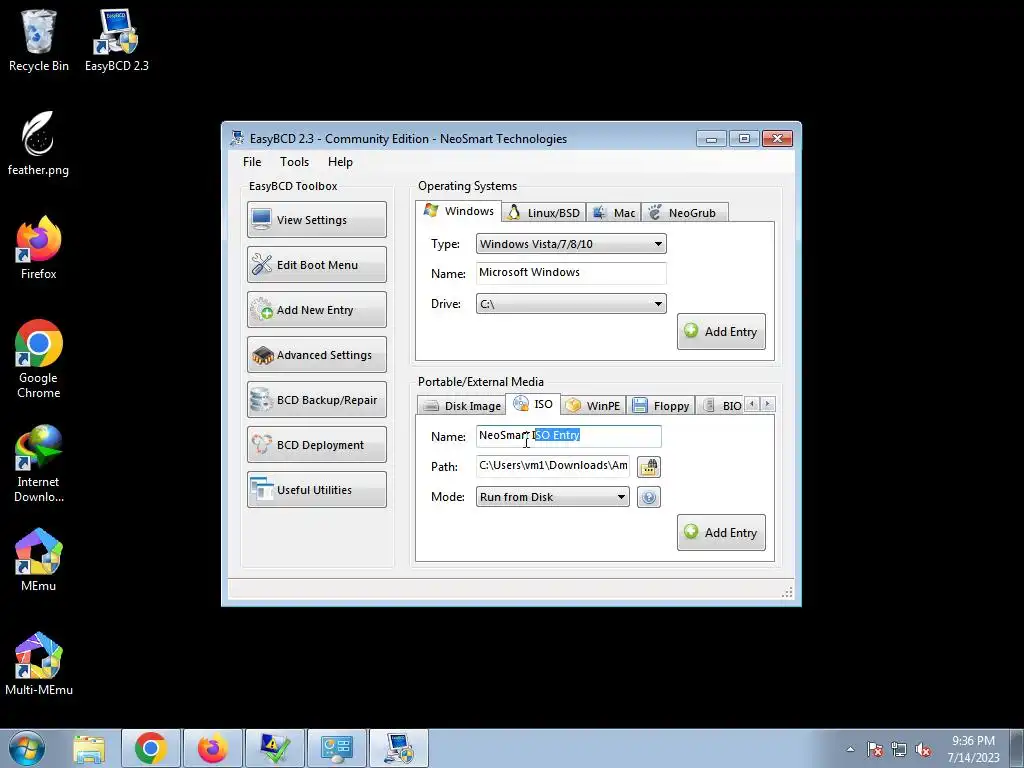
Task: Switch to the Windows tab
Action: click(458, 211)
